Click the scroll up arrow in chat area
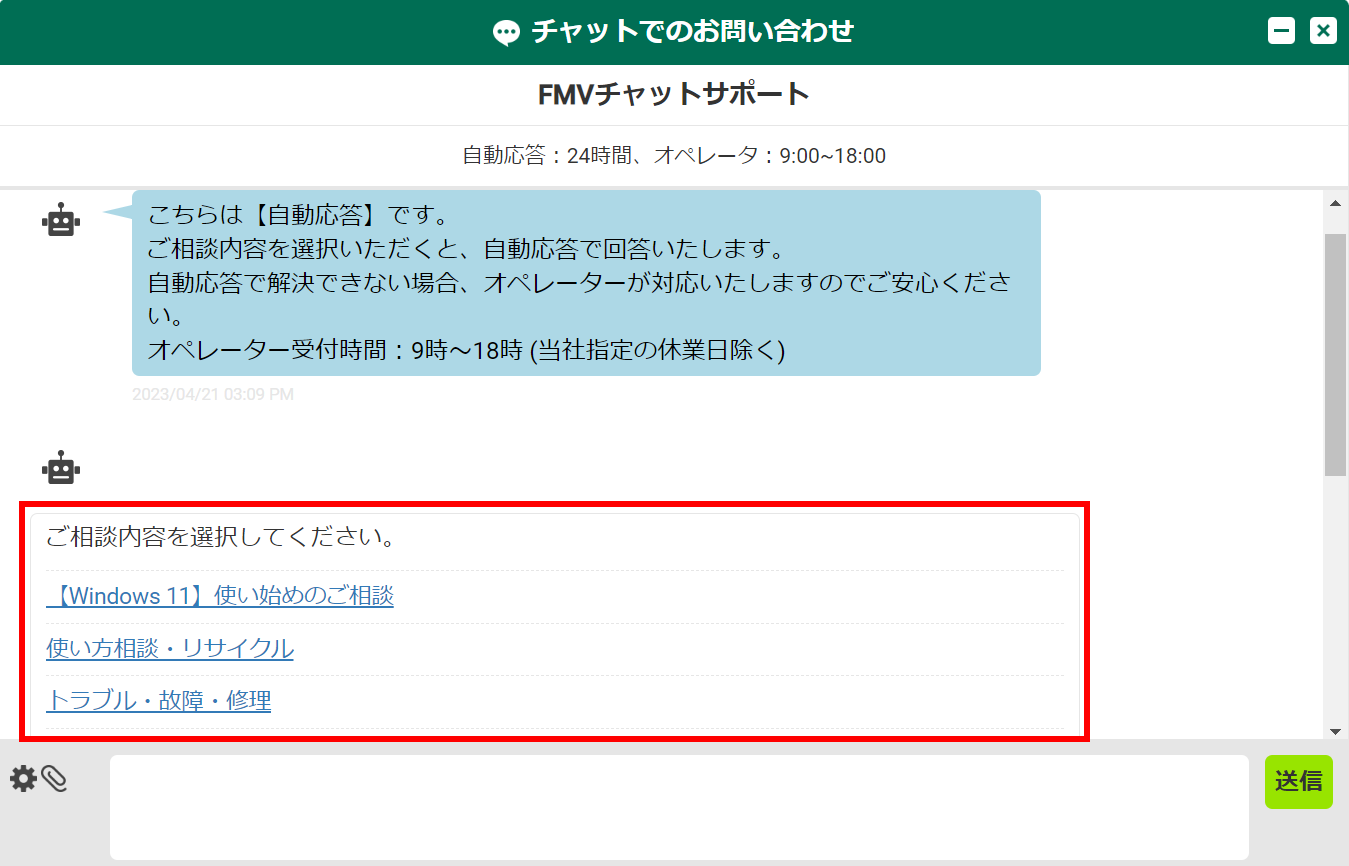Viewport: 1349px width, 866px height. 1335,203
